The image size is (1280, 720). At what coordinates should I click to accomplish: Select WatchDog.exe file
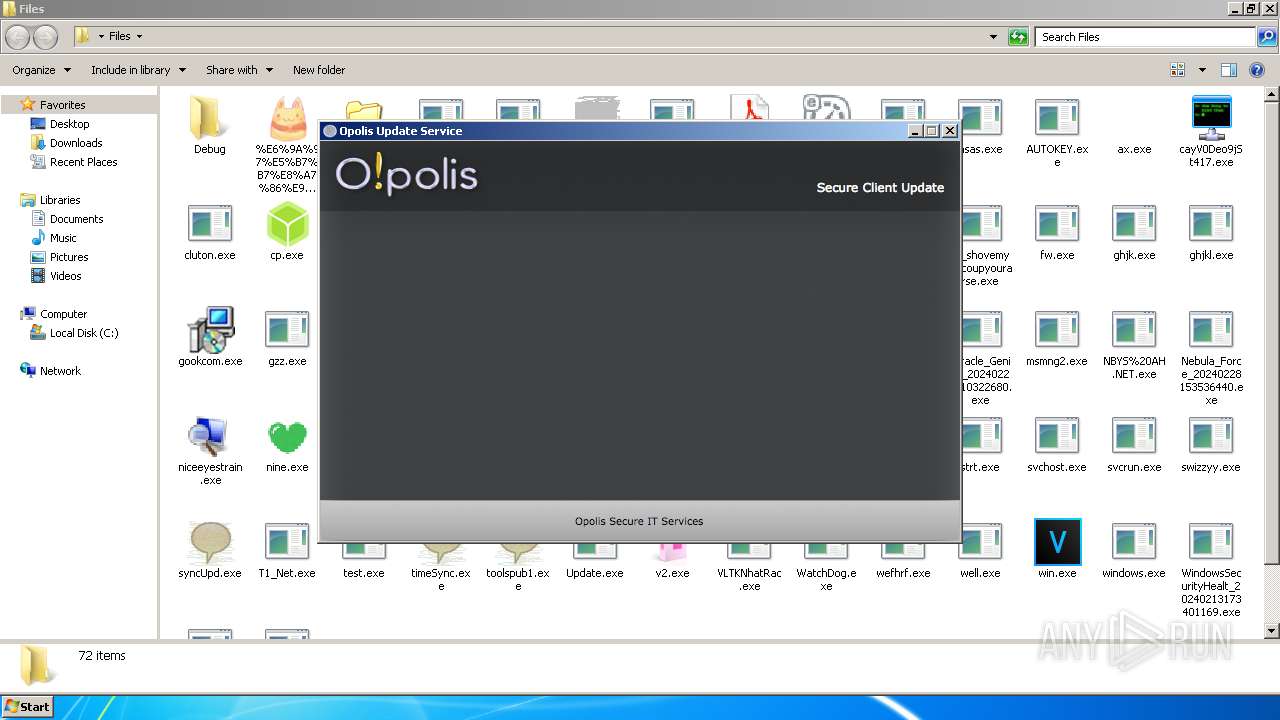826,579
